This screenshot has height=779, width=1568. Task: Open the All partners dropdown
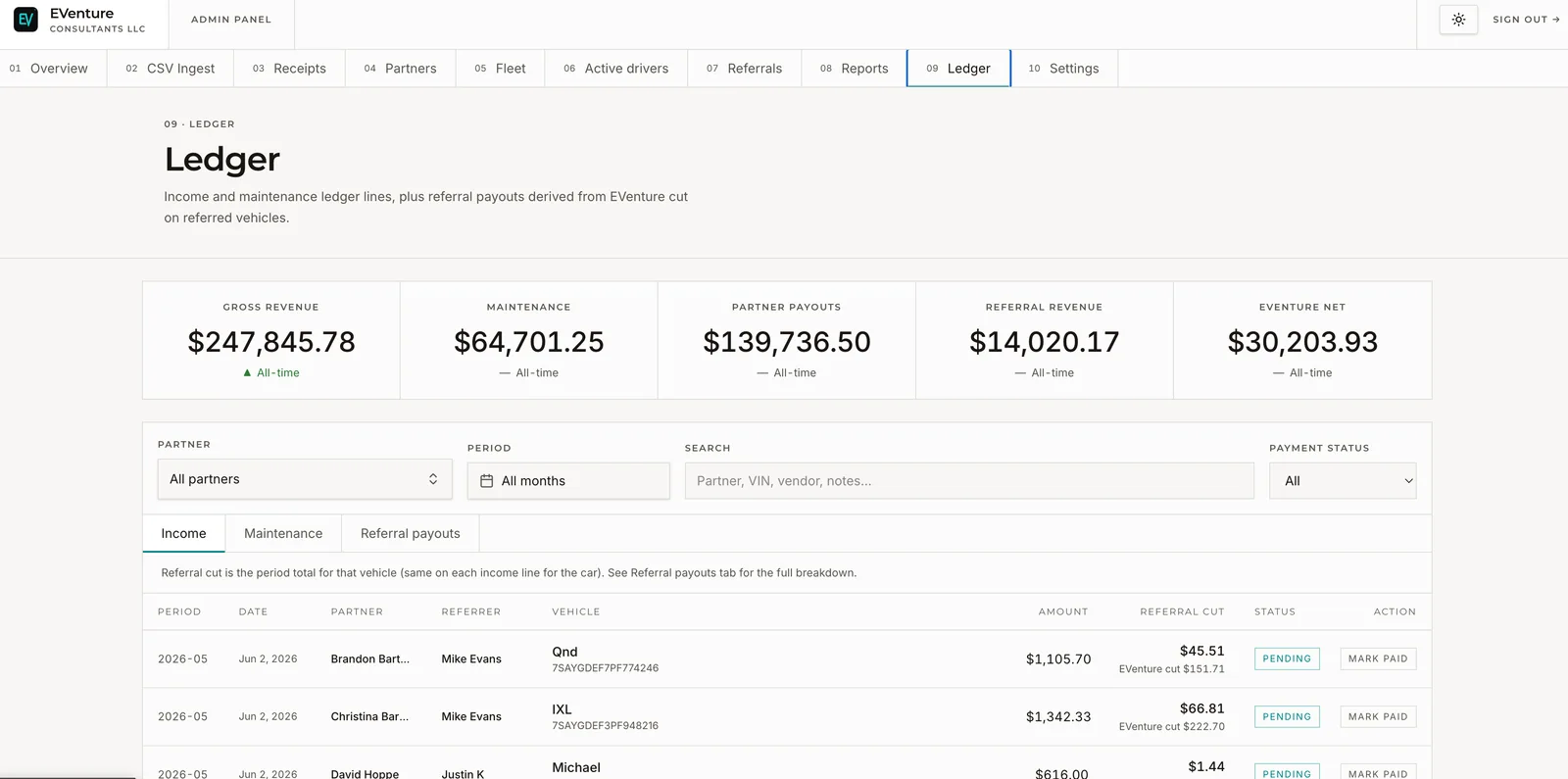pos(305,479)
